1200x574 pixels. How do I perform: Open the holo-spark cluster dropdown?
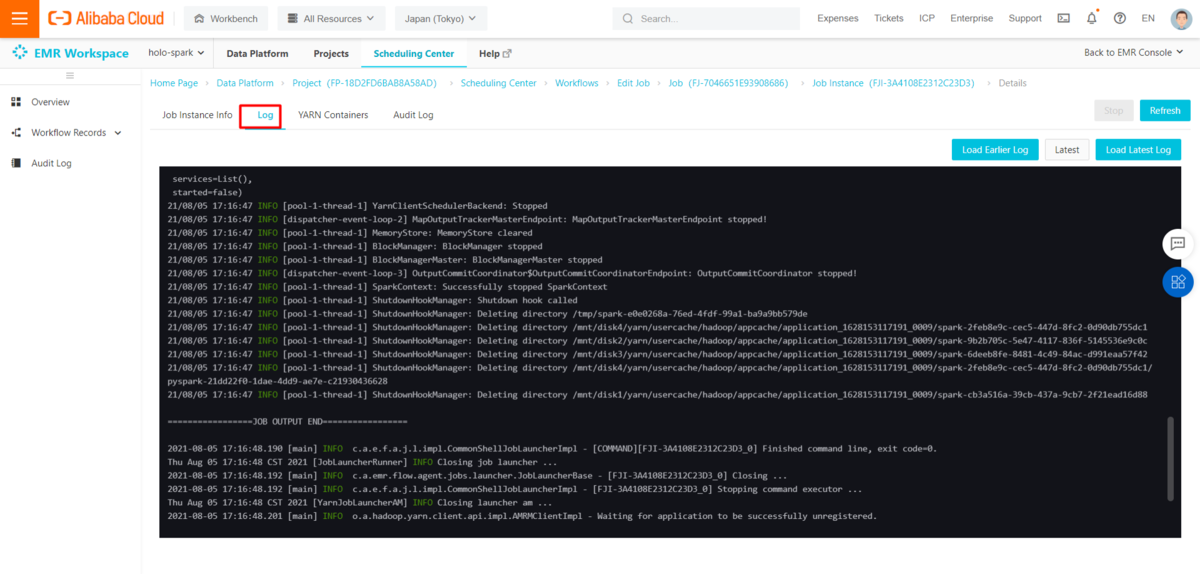(x=176, y=53)
